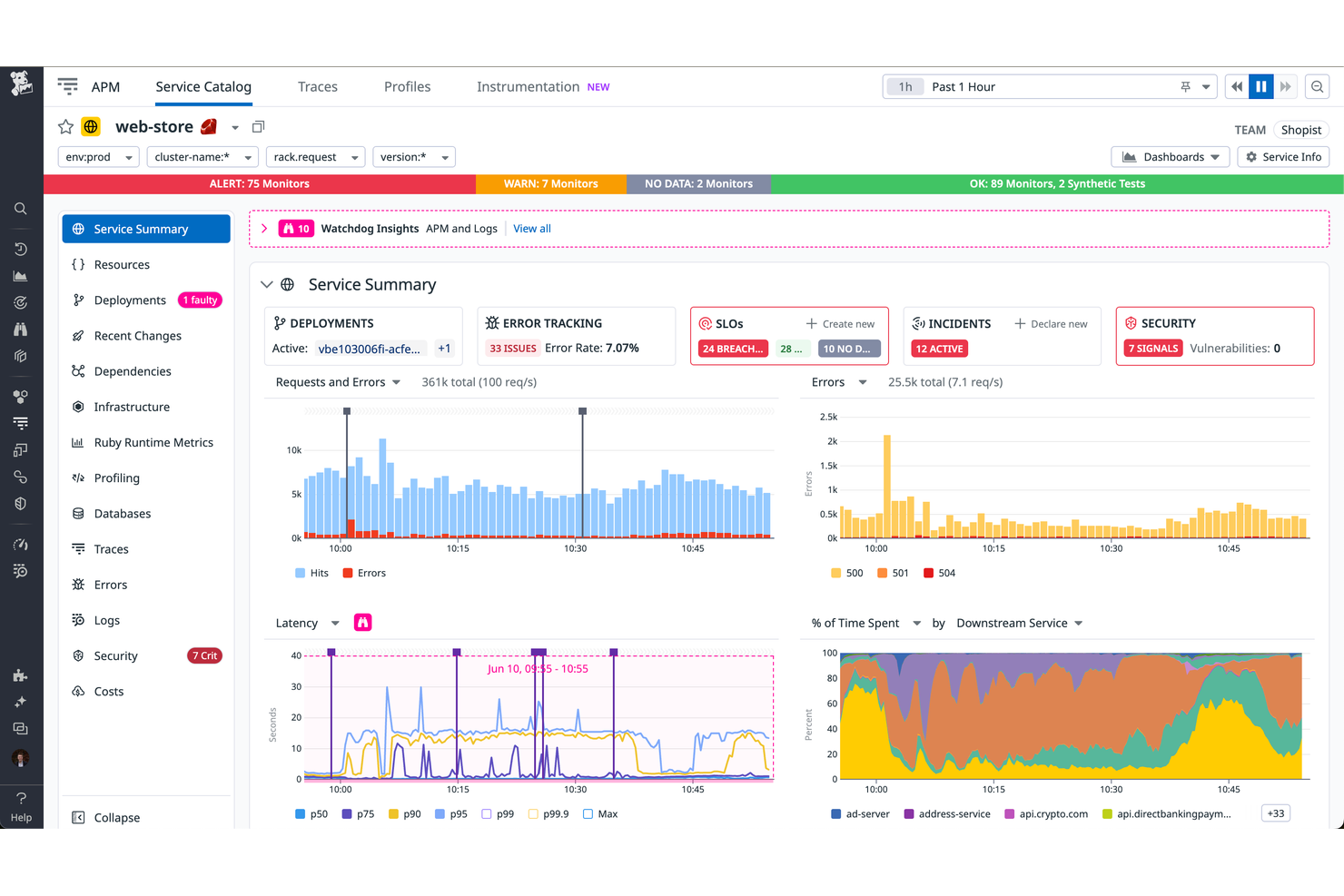Screen dimensions: 1344x896
Task: Select the Dependencies sidebar item
Action: pos(133,370)
